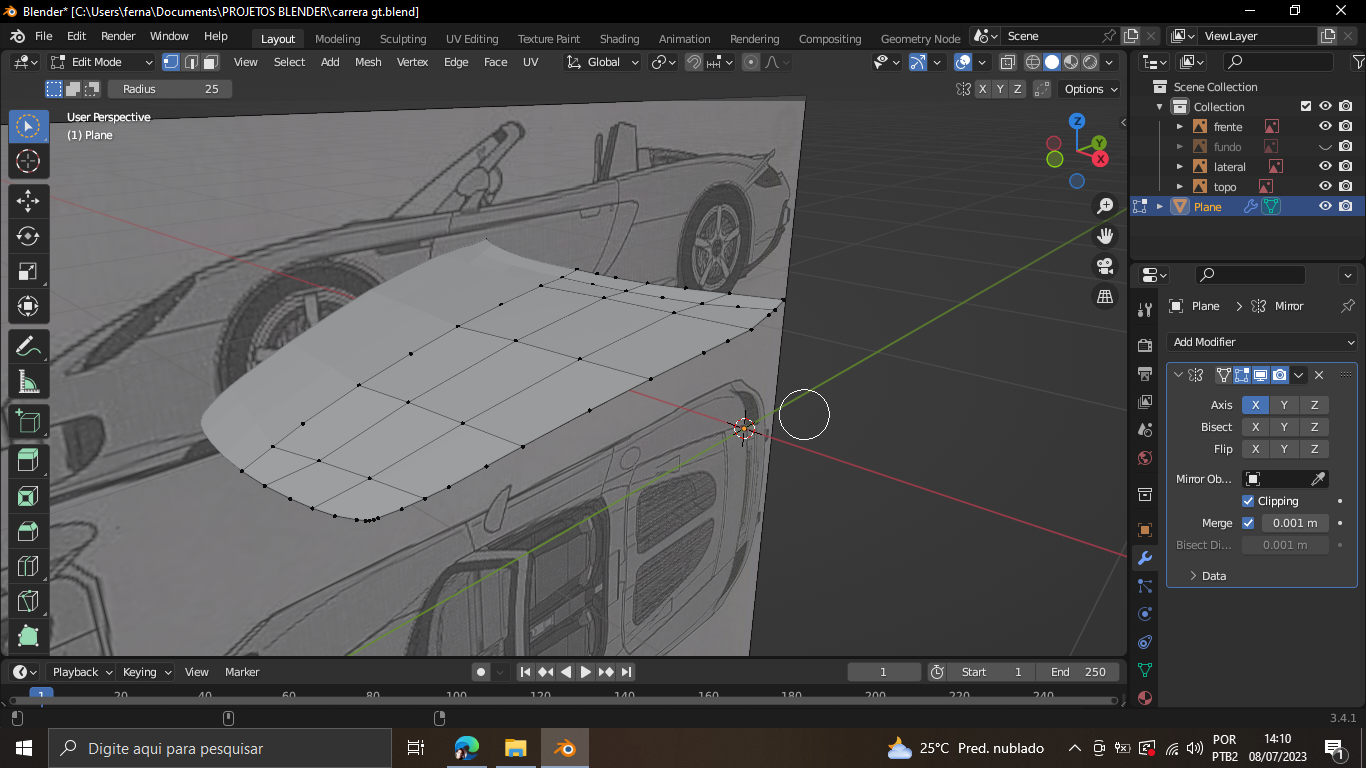
Task: Enable Y axis in Mirror Axis row
Action: tap(1284, 405)
